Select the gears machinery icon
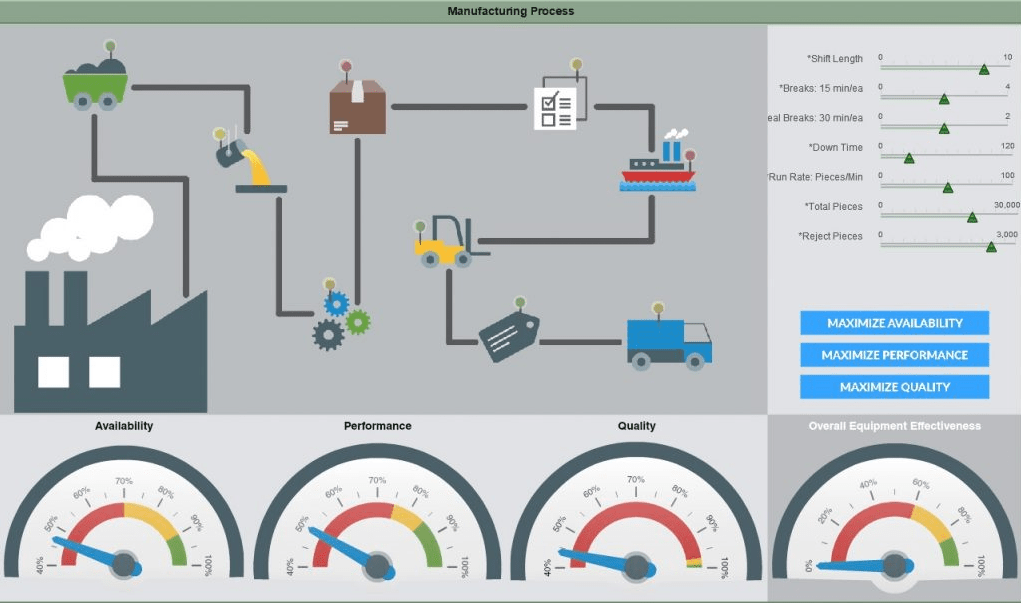 pyautogui.click(x=341, y=321)
